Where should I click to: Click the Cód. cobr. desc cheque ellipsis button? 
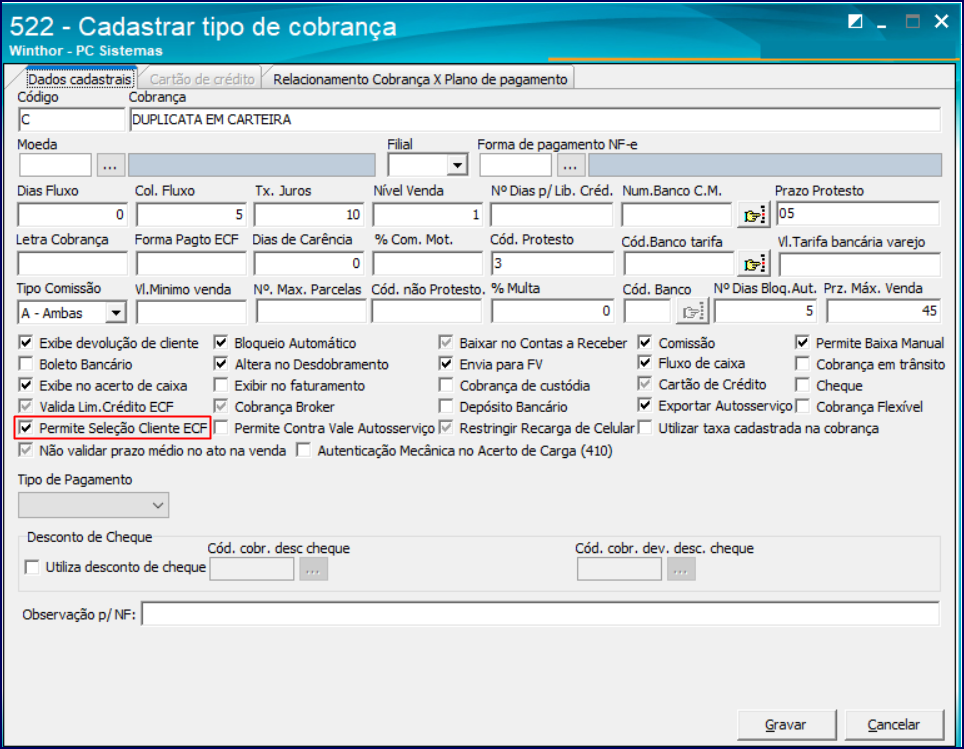(x=313, y=569)
